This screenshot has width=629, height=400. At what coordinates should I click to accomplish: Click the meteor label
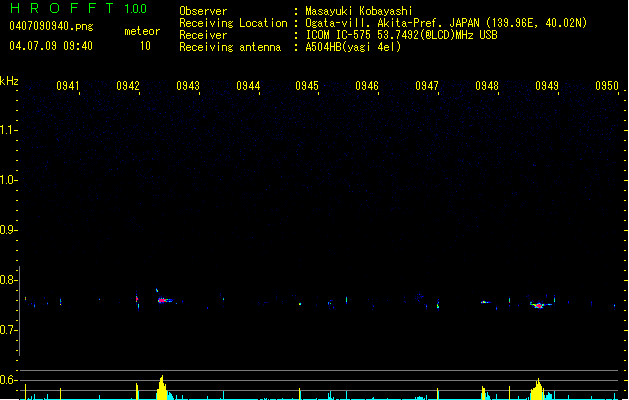coord(142,31)
